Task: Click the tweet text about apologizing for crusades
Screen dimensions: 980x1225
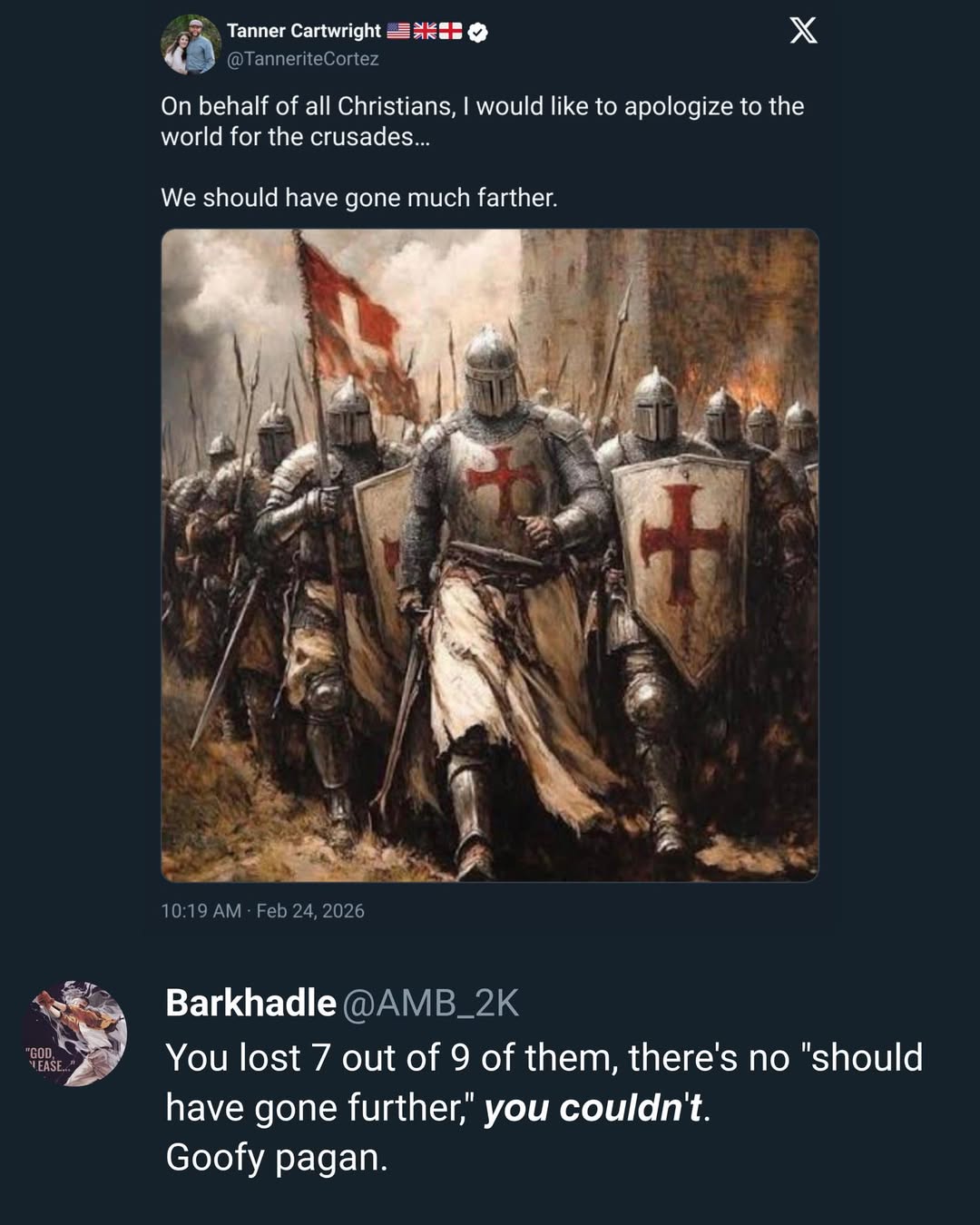Action: (x=483, y=122)
